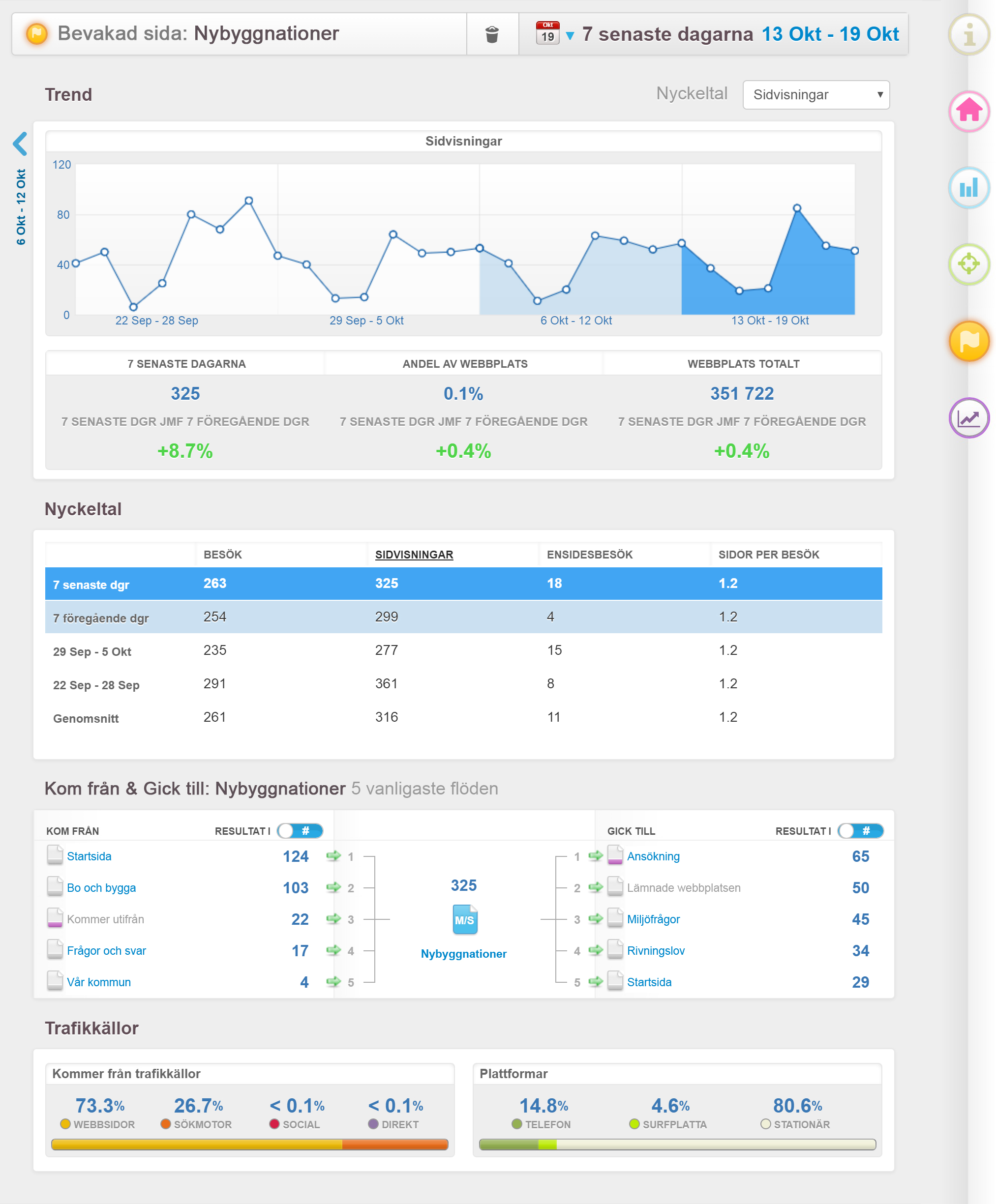Expand the date range dropdown arrow
This screenshot has height=1204, width=996.
tap(570, 35)
